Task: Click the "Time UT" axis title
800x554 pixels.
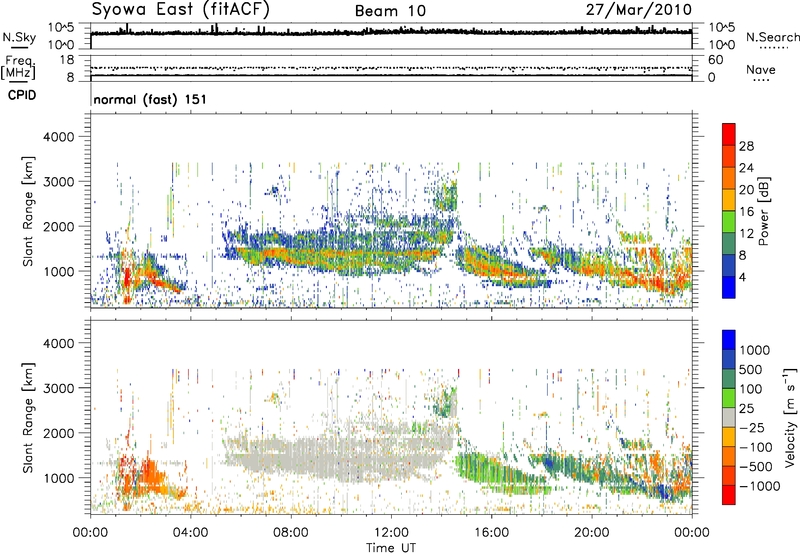Action: (391, 548)
